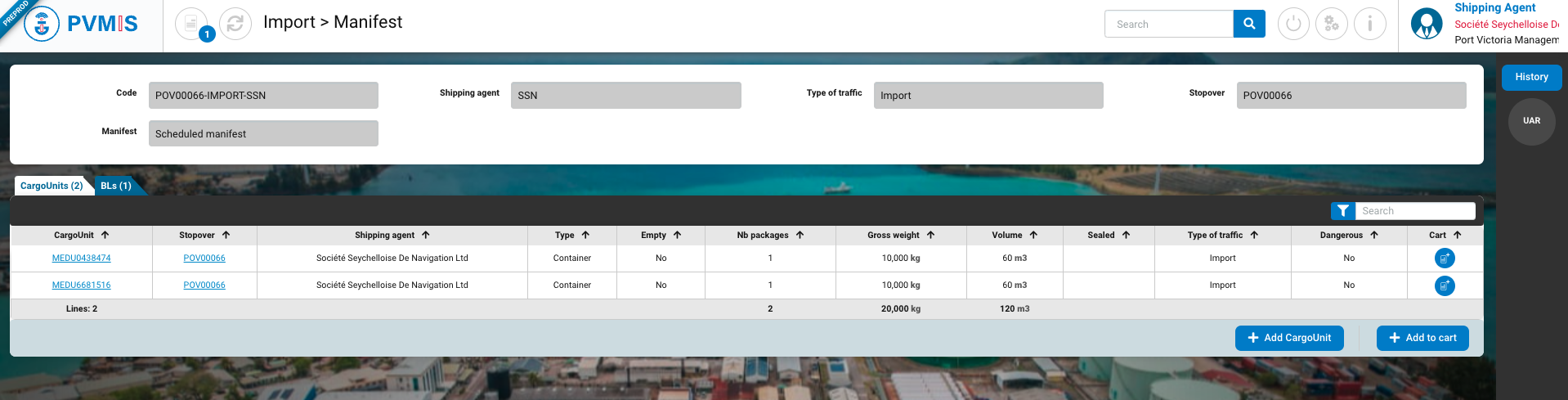
Task: Open the settings gears icon
Action: [1332, 24]
